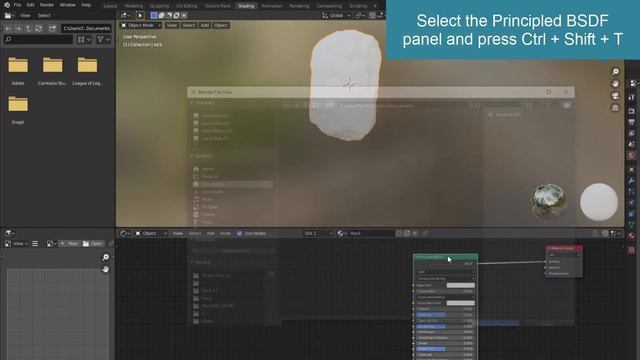
Task: Open the Physics properties tab
Action: pos(632,202)
